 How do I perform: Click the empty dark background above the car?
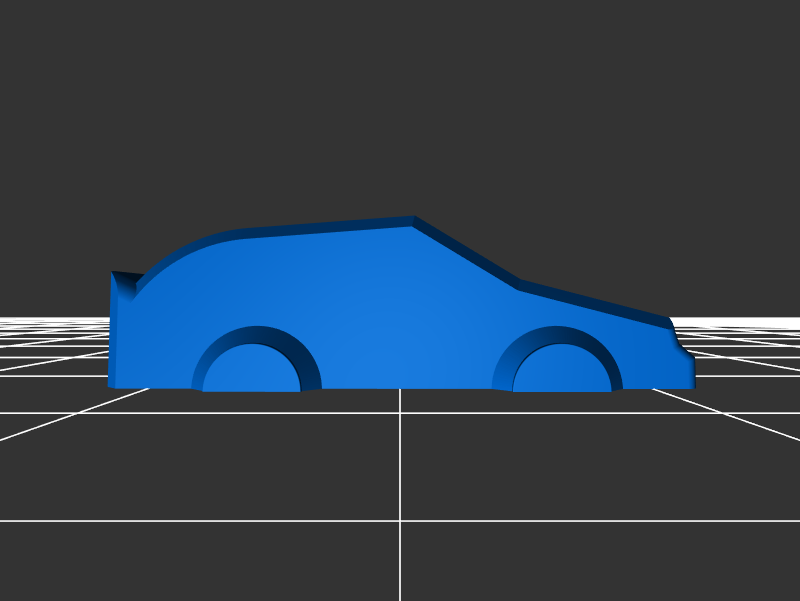pyautogui.click(x=400, y=100)
